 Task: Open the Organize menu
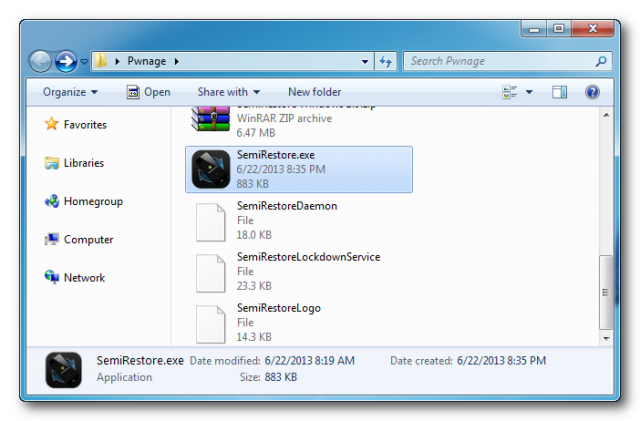[71, 92]
